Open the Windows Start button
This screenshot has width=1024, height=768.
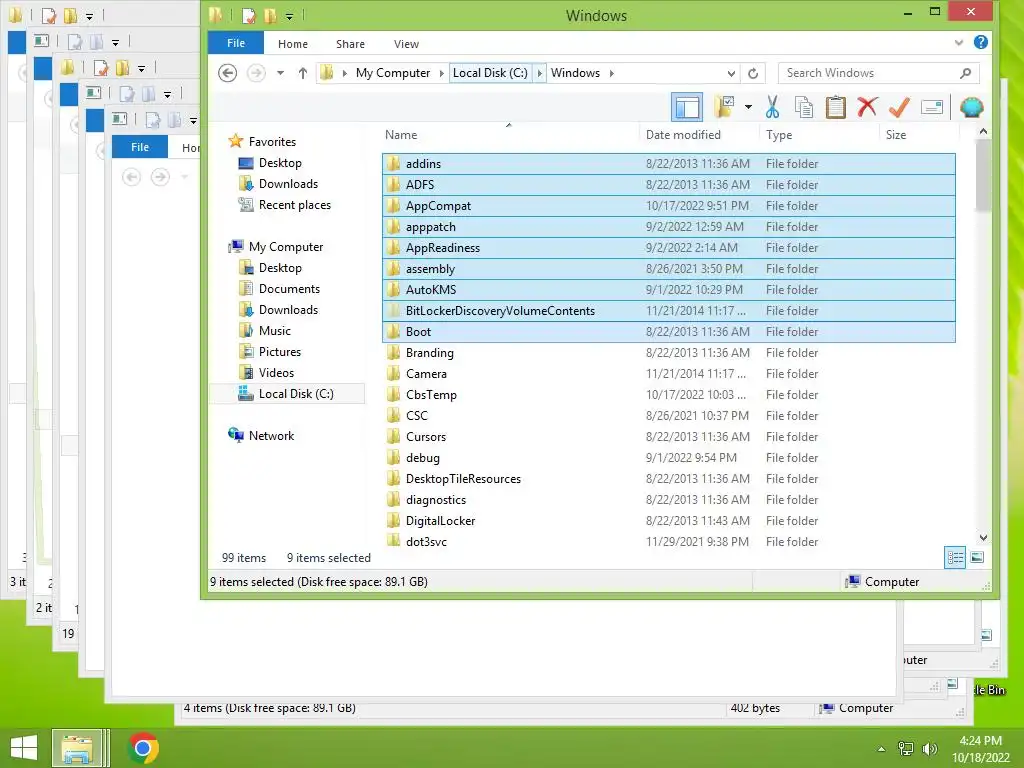click(24, 748)
